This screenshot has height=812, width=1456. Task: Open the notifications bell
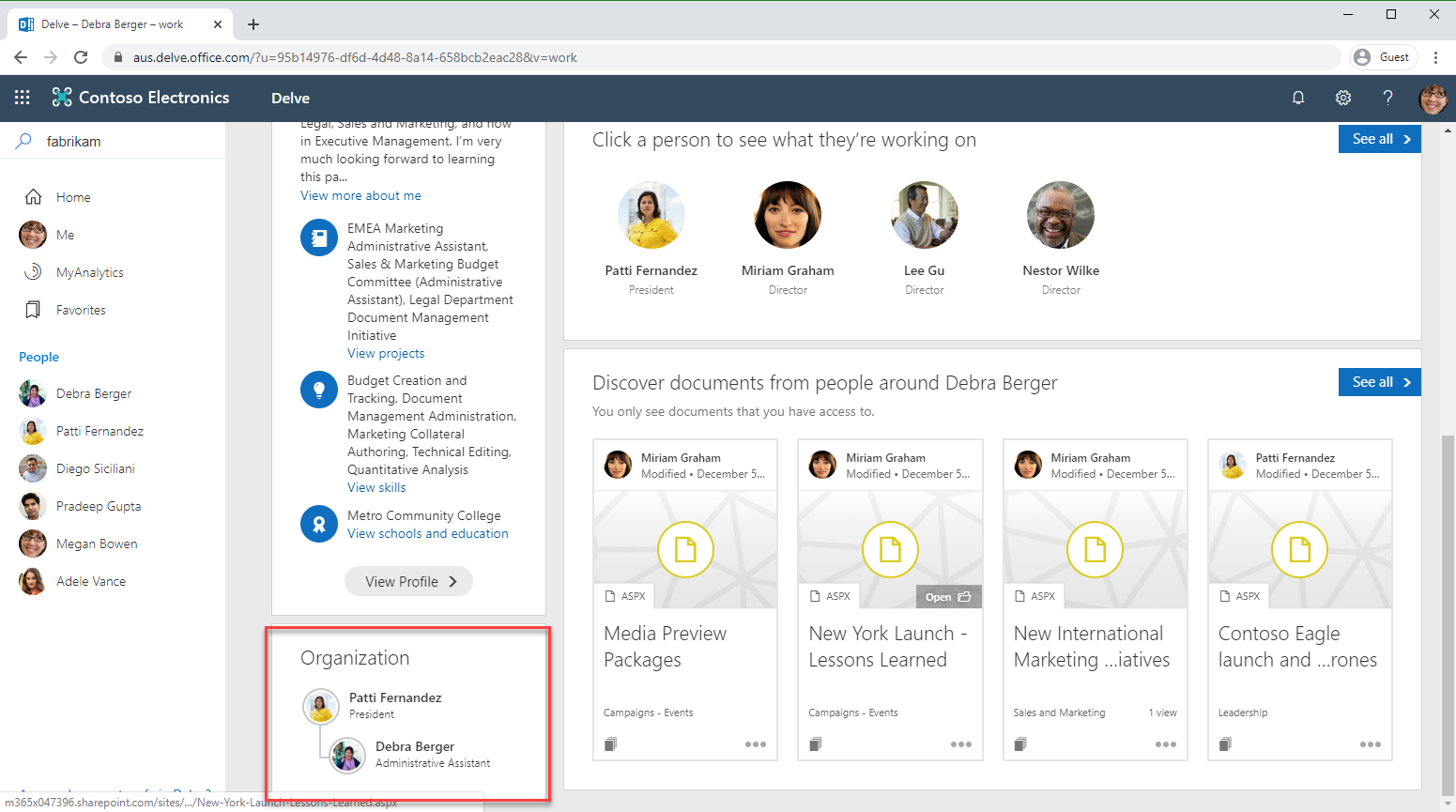coord(1298,98)
